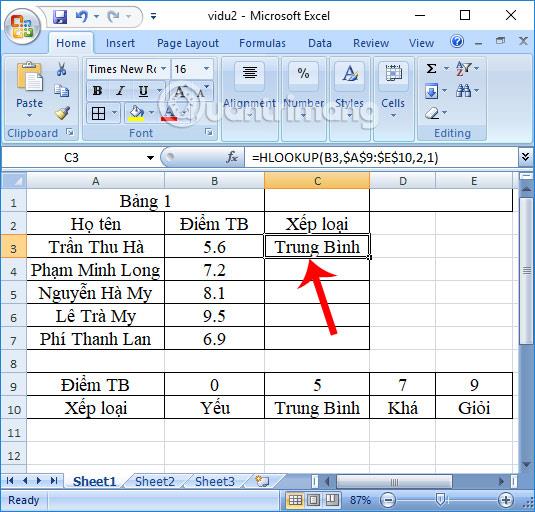Switch to Page Break Preview in status bar

pyautogui.click(x=332, y=500)
